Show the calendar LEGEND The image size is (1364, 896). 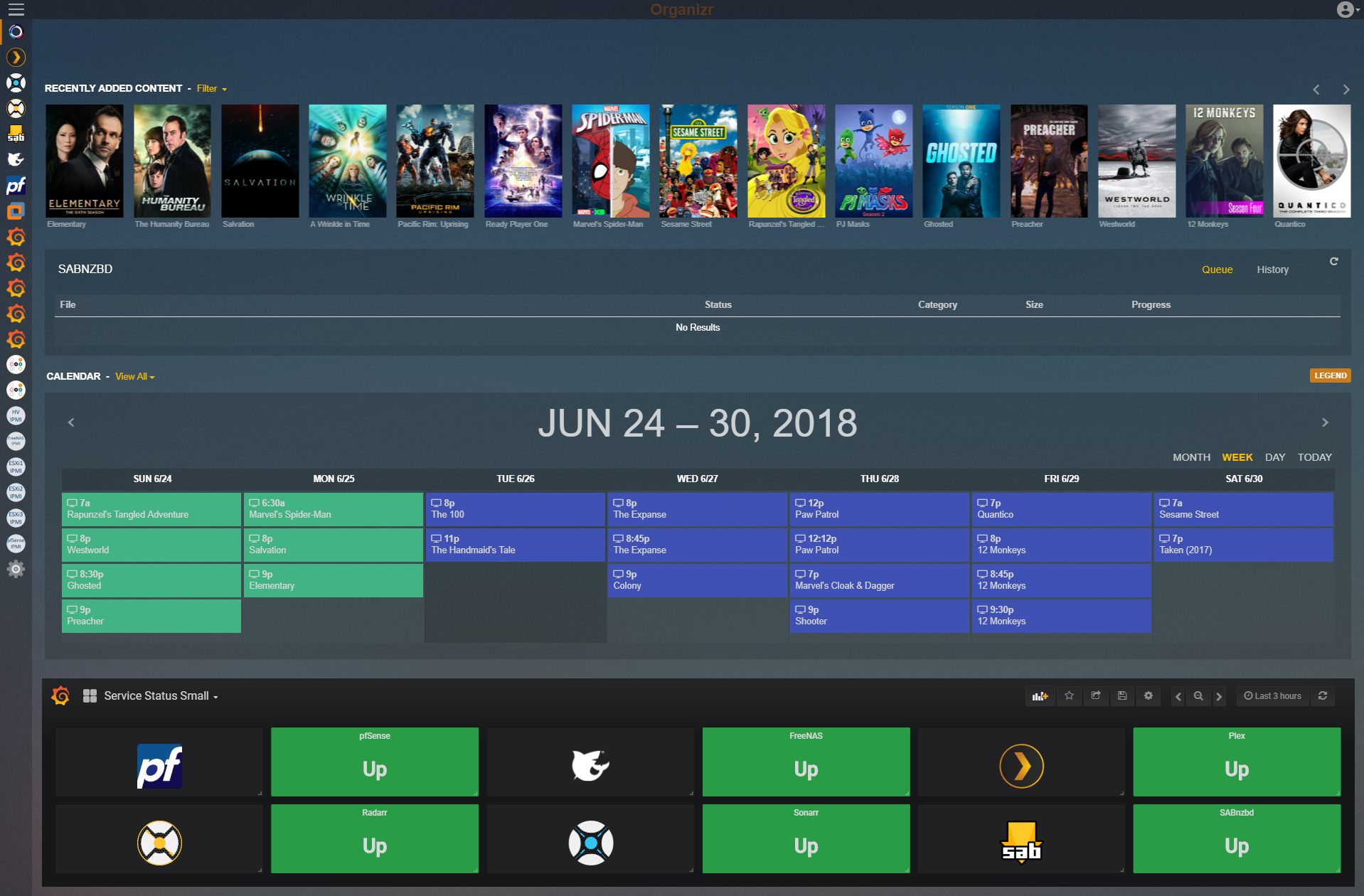(1330, 375)
